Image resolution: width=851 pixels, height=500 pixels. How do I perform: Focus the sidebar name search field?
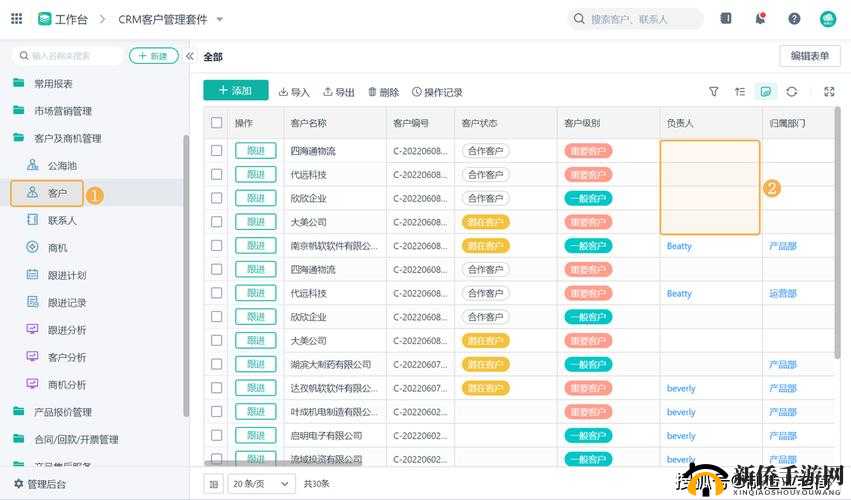tap(67, 56)
